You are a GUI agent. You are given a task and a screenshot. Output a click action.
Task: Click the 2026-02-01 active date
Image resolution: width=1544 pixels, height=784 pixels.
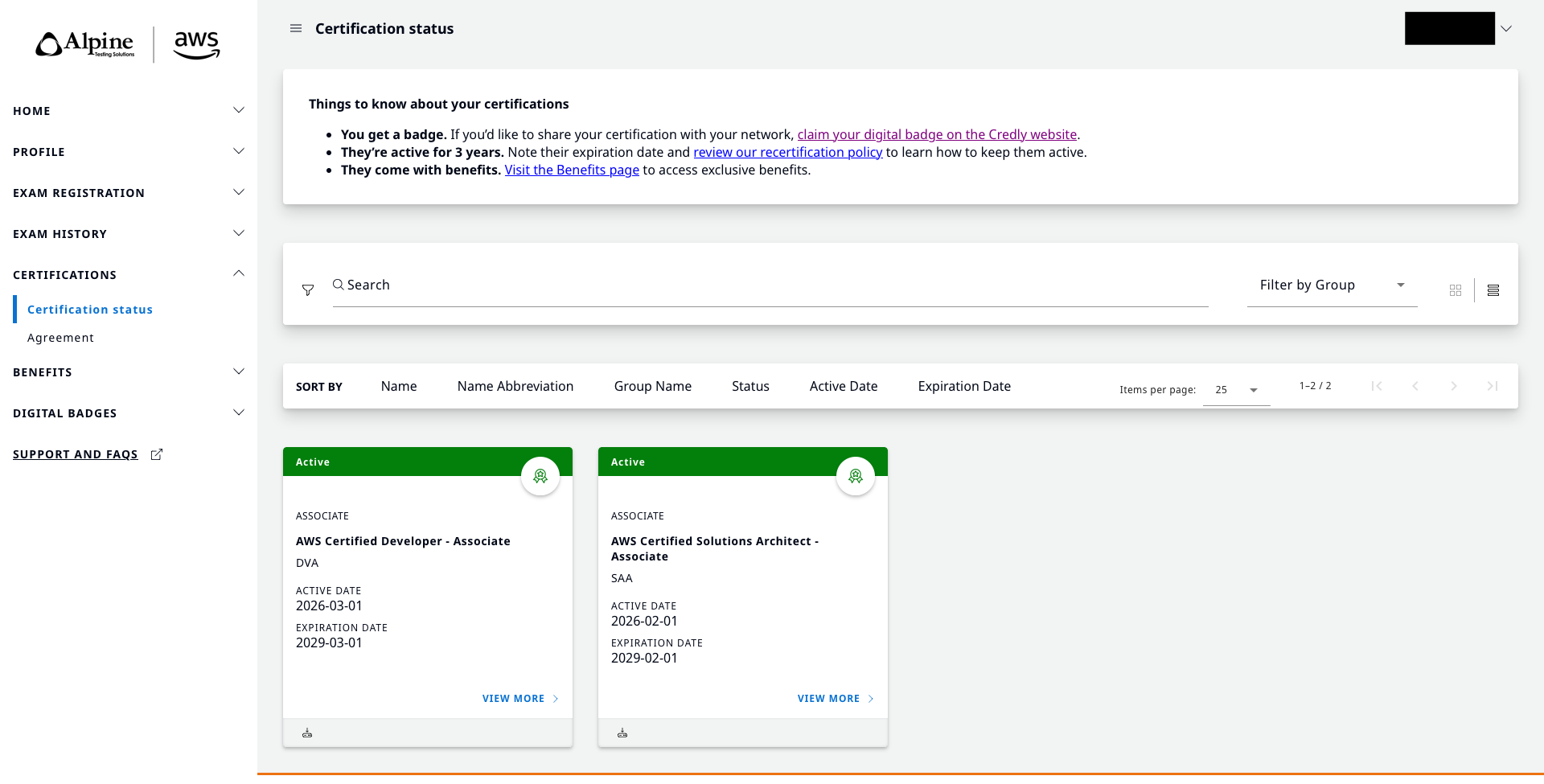pos(644,621)
